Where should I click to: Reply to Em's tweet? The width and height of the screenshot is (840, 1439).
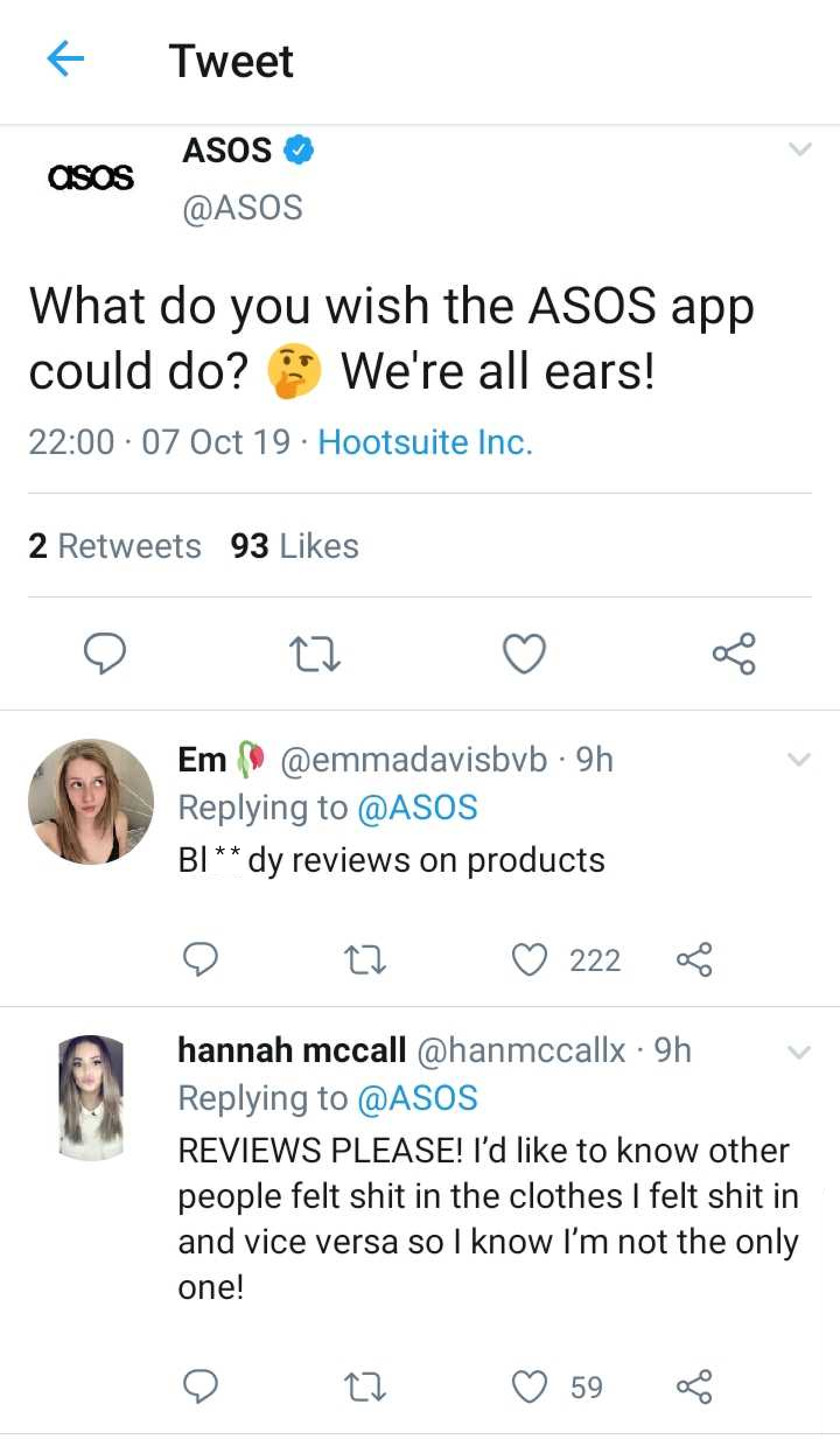tap(201, 959)
